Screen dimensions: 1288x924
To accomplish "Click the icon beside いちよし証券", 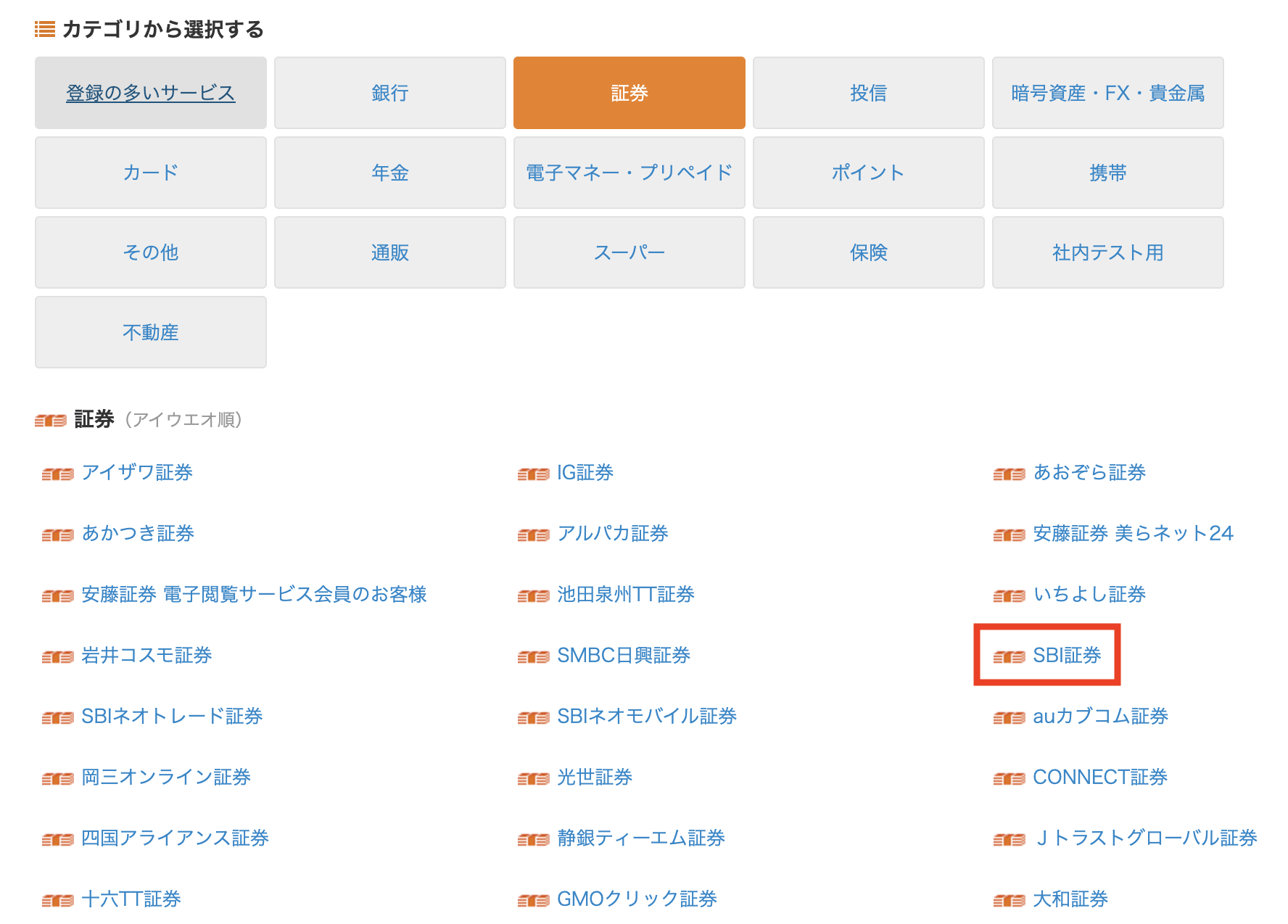I will (1010, 596).
